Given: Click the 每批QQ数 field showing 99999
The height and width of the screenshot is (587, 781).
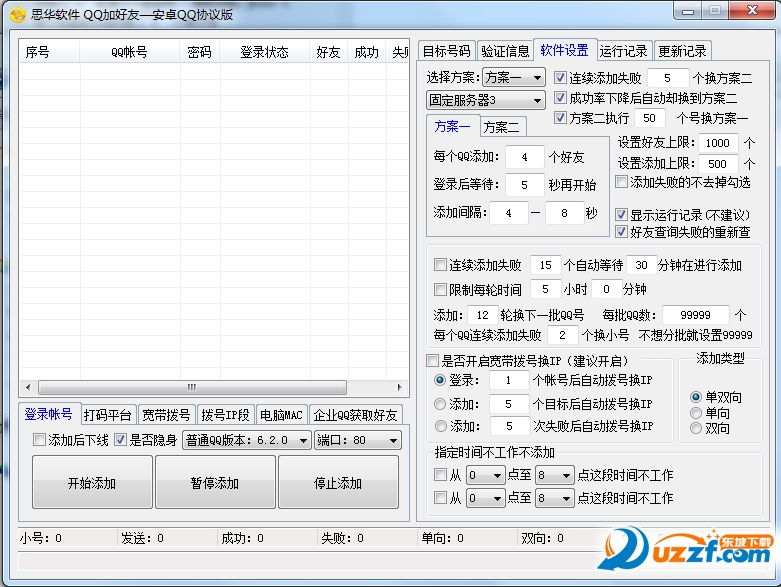Looking at the screenshot, I should (696, 315).
